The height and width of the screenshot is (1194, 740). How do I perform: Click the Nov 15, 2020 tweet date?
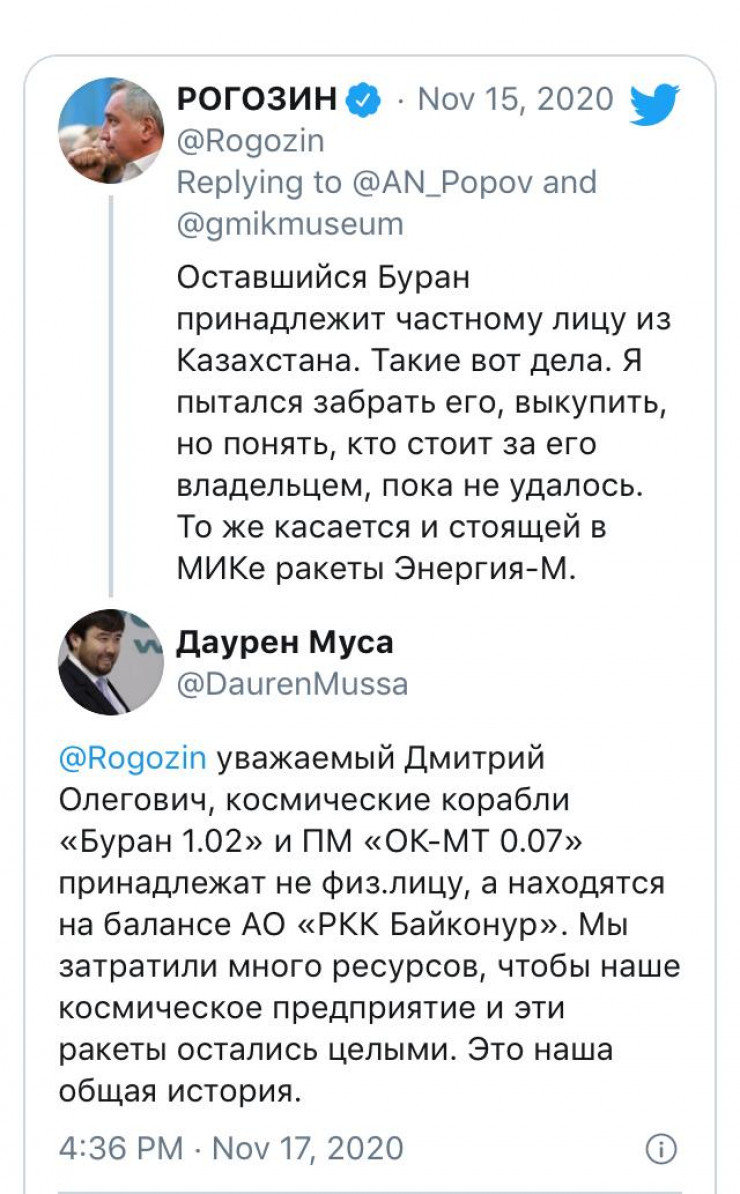click(515, 99)
